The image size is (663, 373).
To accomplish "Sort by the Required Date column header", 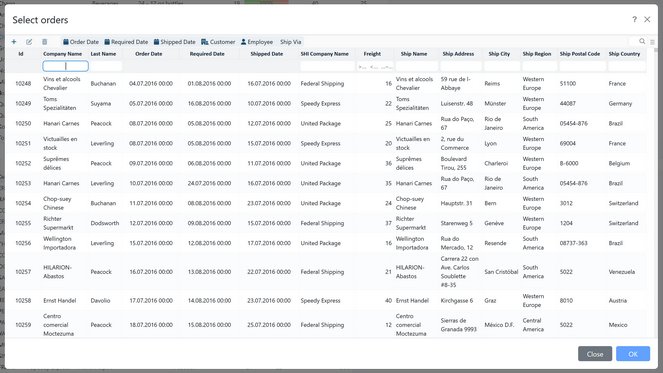I will click(x=207, y=54).
